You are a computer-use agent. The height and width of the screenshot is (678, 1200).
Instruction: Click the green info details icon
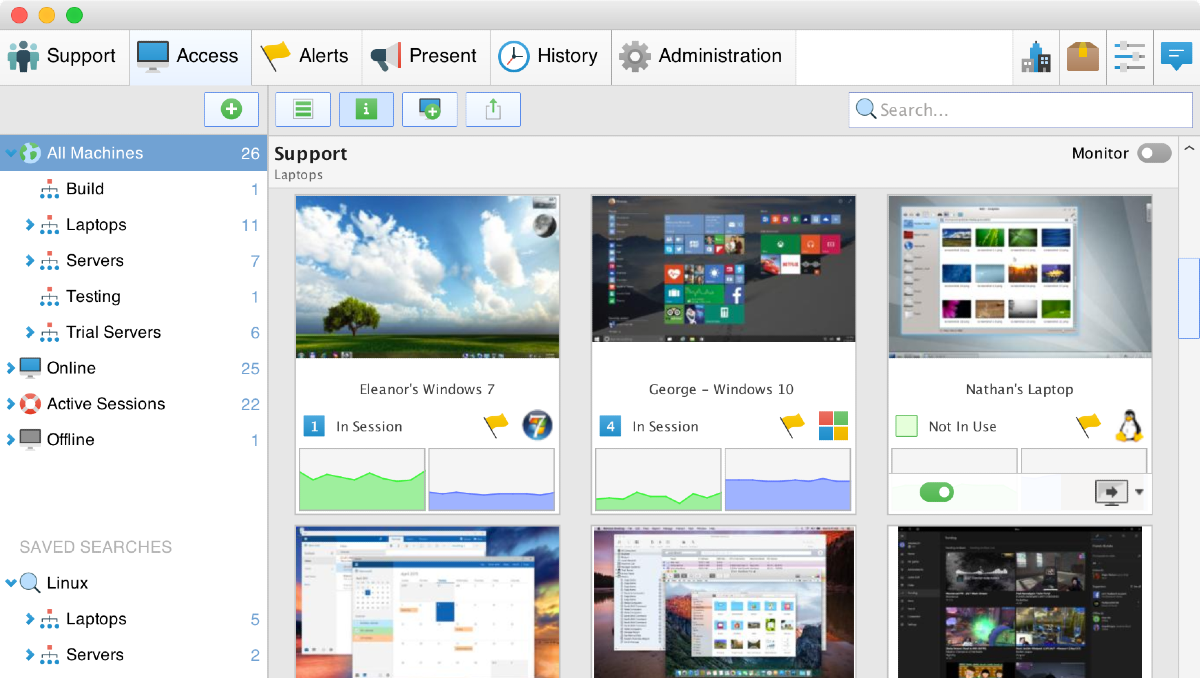366,110
